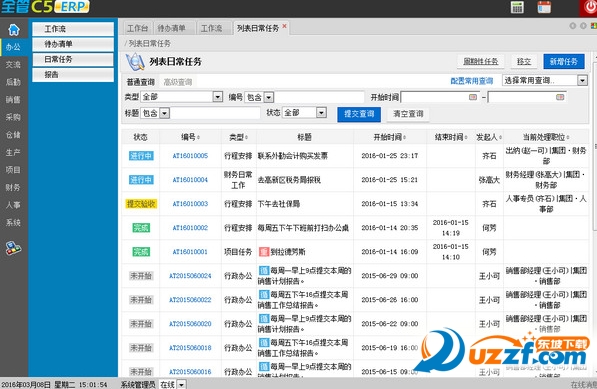
Task: Click the 提交查询 button
Action: (359, 114)
